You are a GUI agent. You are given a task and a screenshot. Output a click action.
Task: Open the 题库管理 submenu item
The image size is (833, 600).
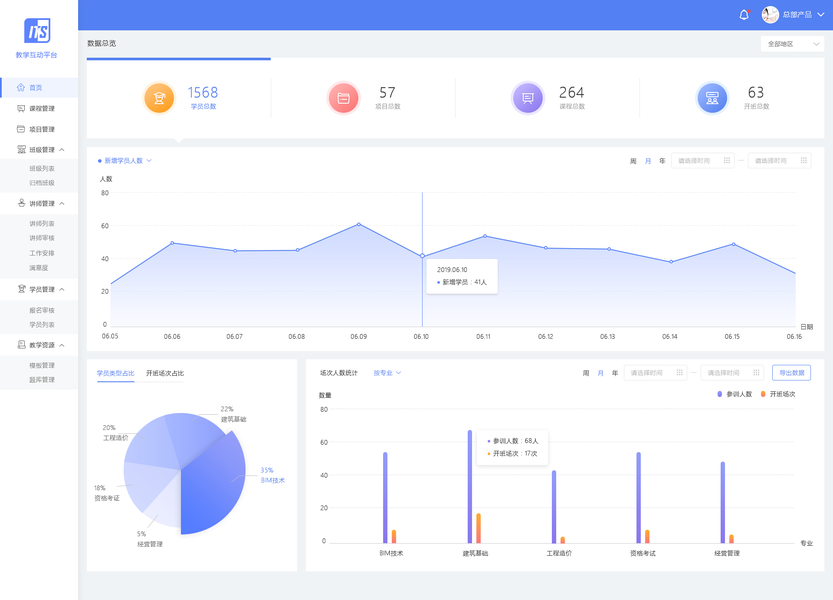pos(42,380)
